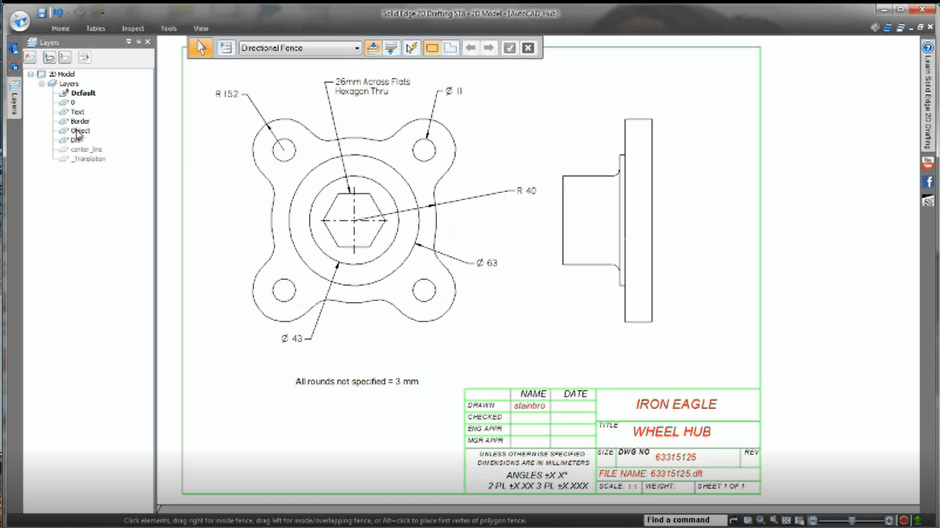Click the third Layers panel toolbar icon
Image resolution: width=940 pixels, height=528 pixels.
pyautogui.click(x=65, y=57)
